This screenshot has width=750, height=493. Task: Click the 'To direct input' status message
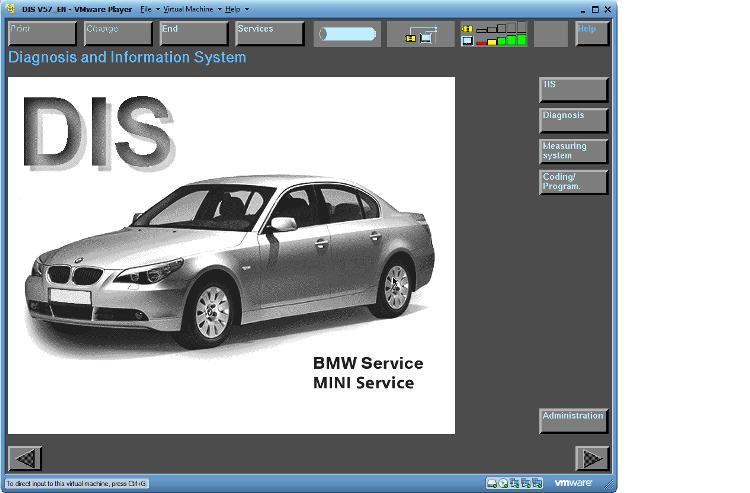click(77, 483)
